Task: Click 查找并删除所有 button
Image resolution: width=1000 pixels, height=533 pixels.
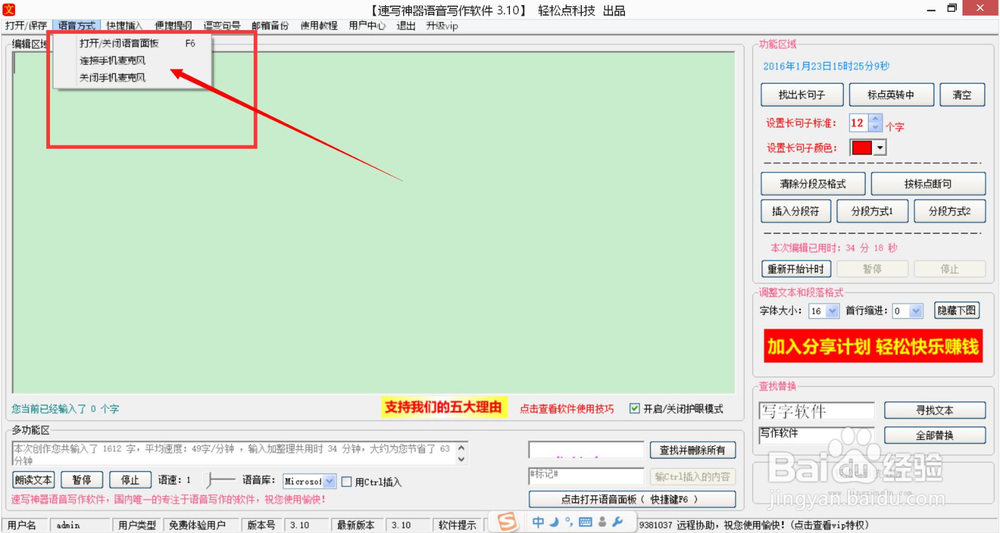Action: coord(693,450)
